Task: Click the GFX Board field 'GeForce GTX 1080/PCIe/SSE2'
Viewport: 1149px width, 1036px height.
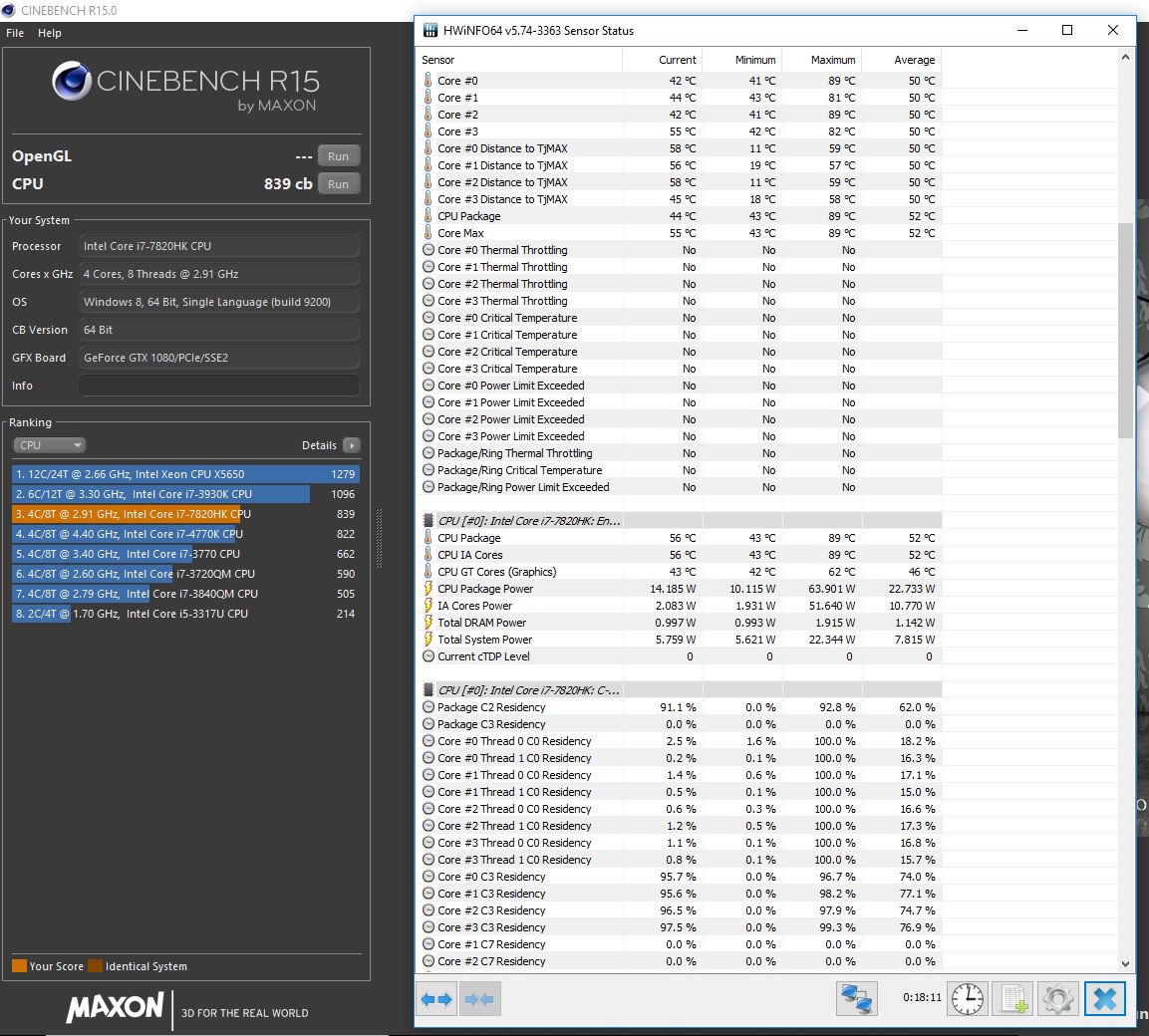Action: coord(218,358)
